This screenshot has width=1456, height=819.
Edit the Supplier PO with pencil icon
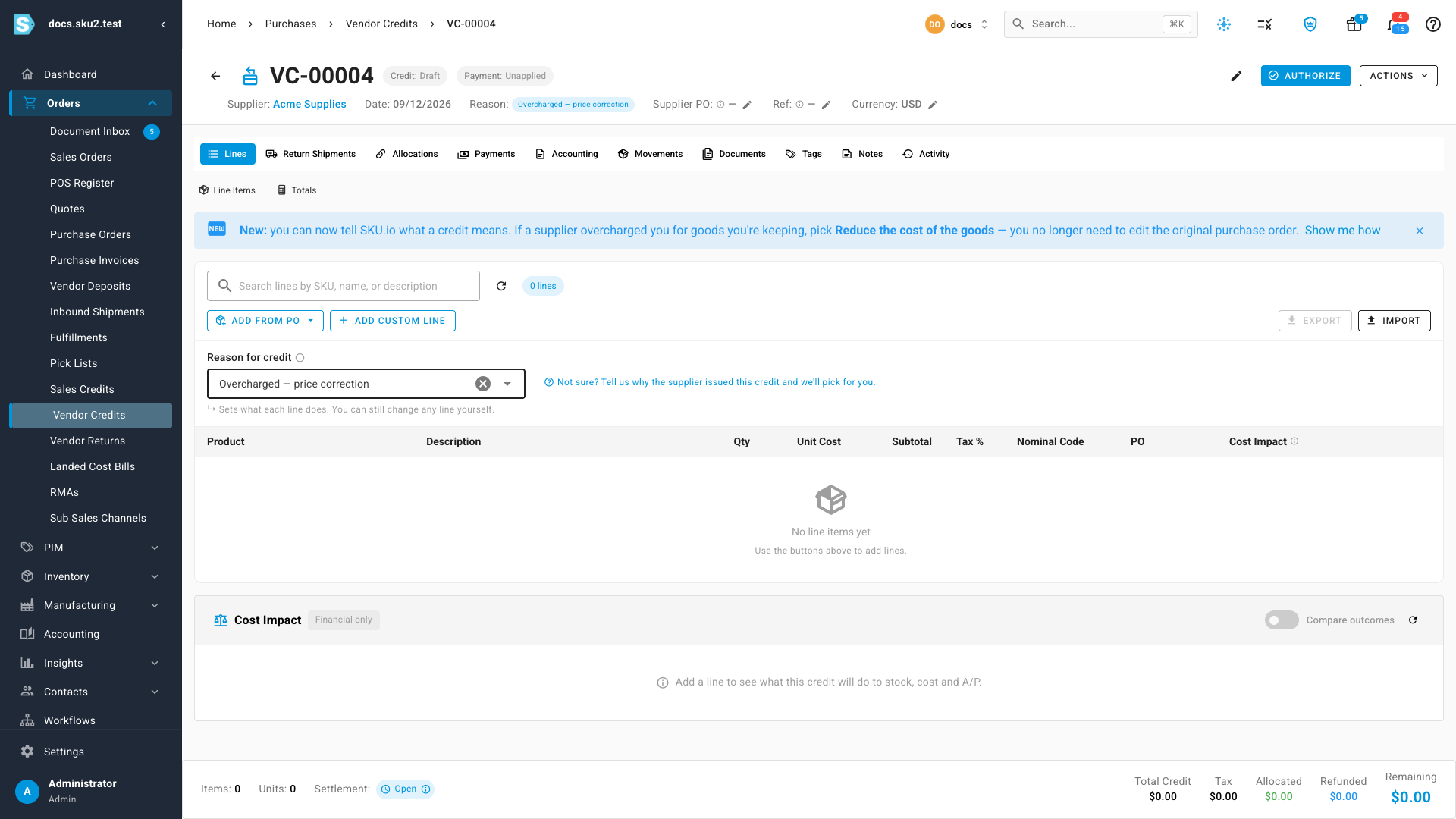point(747,105)
